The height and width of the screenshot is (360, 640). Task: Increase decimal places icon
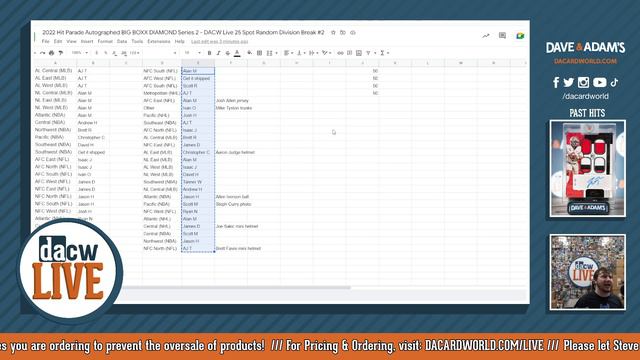124,53
